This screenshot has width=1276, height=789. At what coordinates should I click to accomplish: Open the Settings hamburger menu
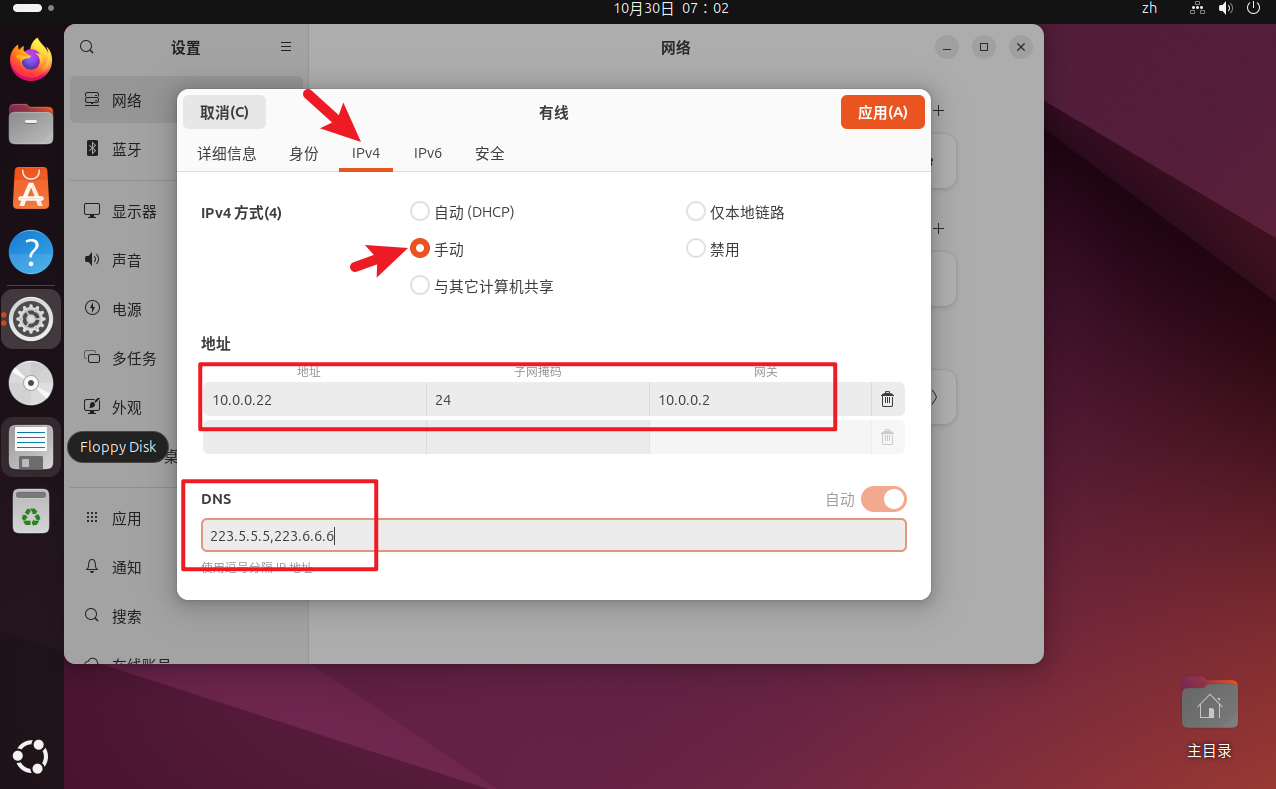point(286,47)
